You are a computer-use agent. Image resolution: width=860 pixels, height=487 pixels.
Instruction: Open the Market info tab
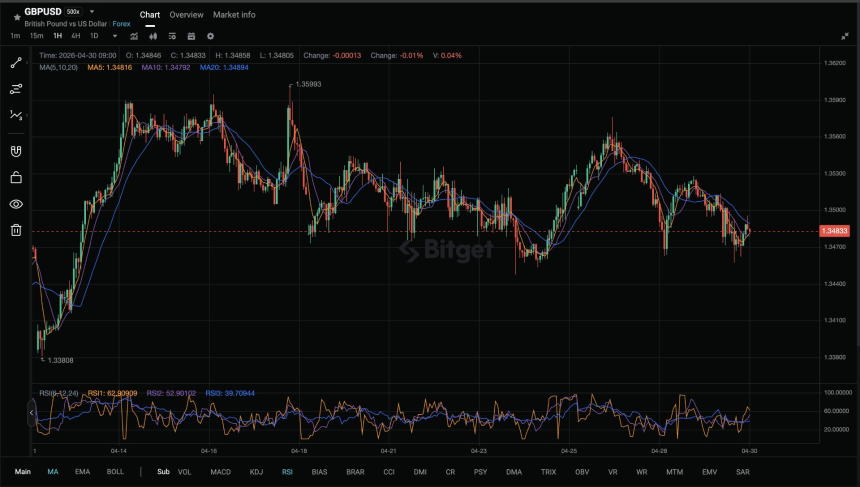pyautogui.click(x=234, y=15)
